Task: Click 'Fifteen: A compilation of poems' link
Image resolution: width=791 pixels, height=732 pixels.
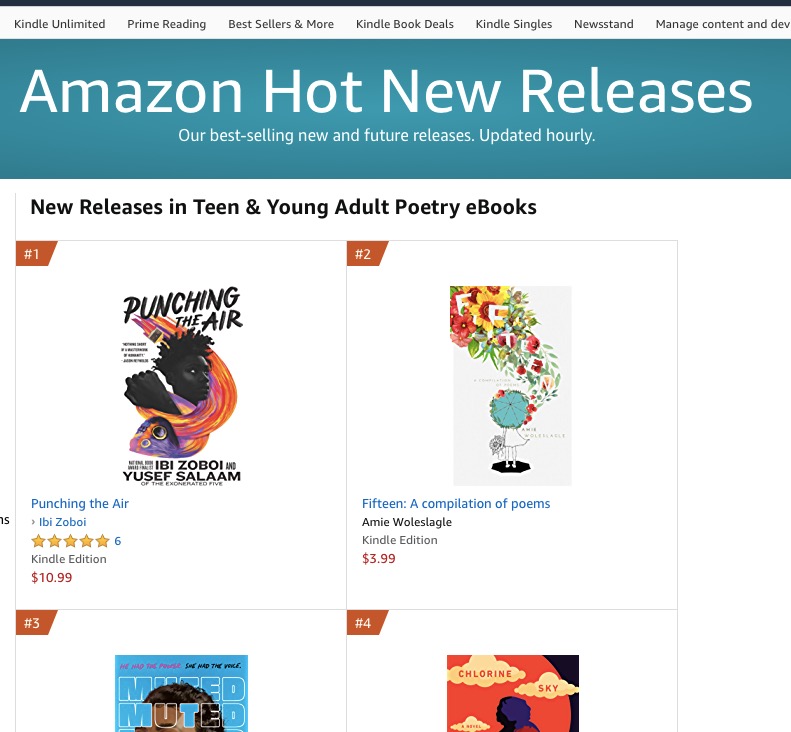Action: (x=456, y=504)
